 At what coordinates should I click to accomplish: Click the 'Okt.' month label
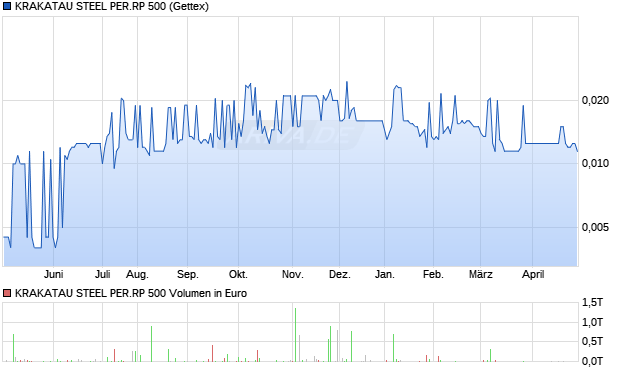(238, 274)
